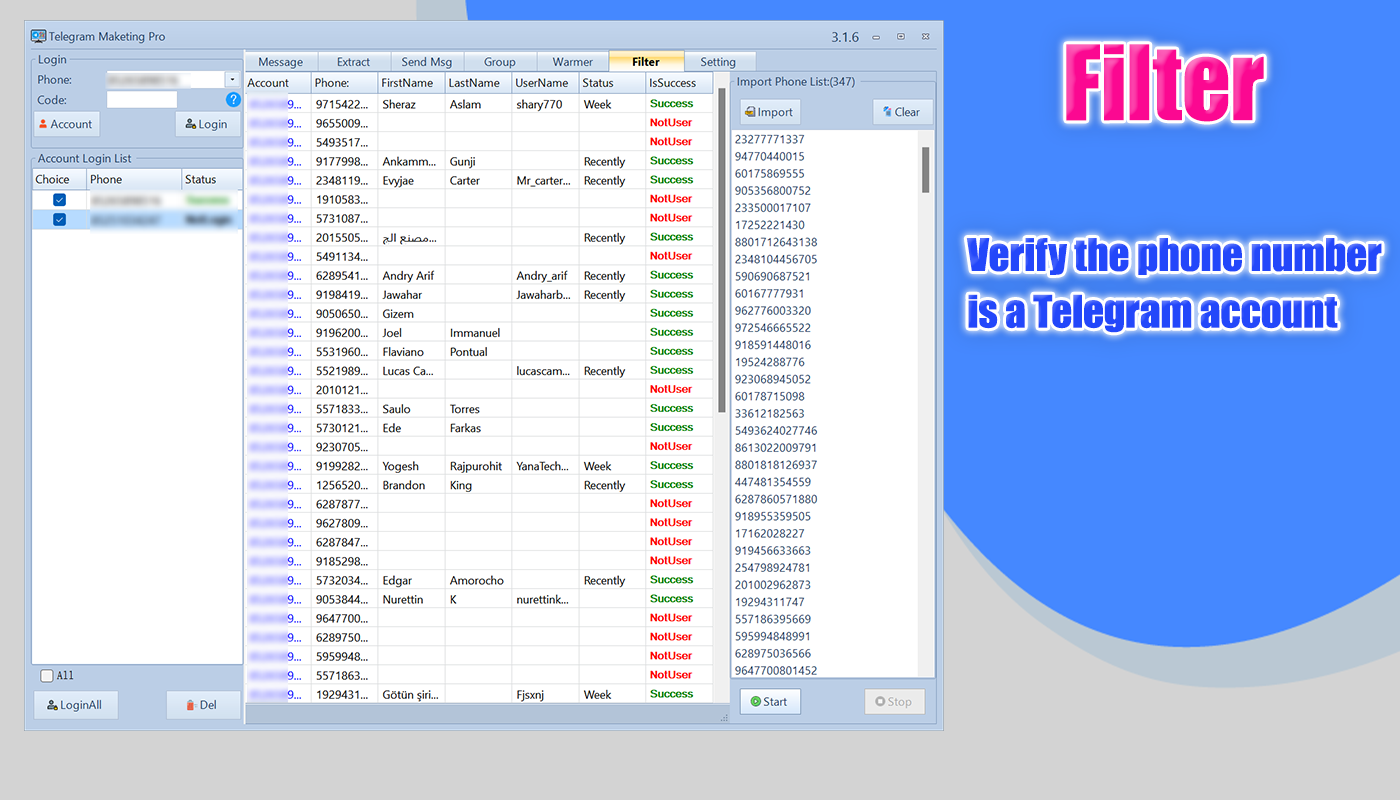Screen dimensions: 1400x800
Task: Select the Amorocho last name cell
Action: (479, 581)
